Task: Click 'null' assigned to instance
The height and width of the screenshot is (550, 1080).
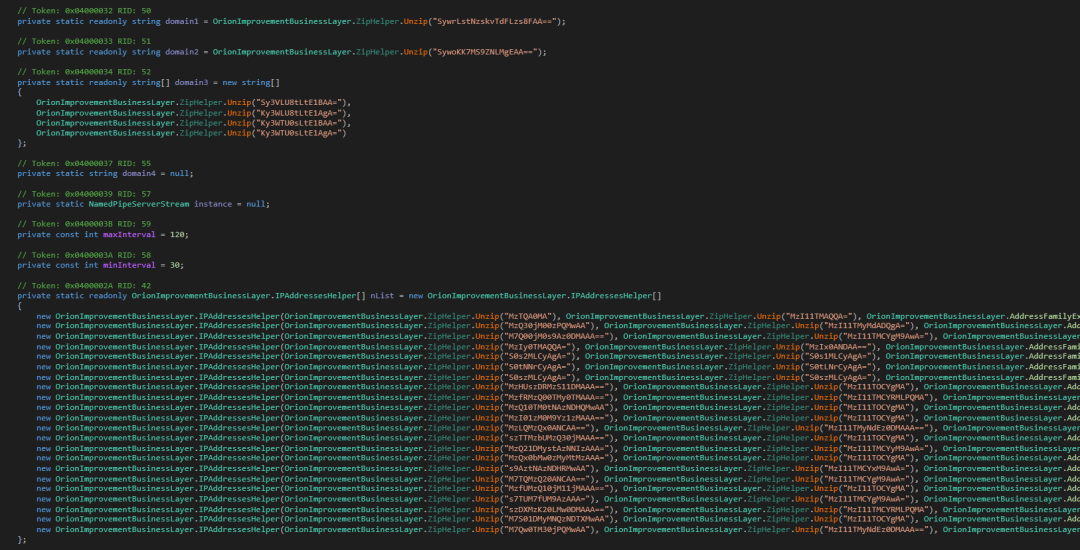Action: tap(256, 204)
